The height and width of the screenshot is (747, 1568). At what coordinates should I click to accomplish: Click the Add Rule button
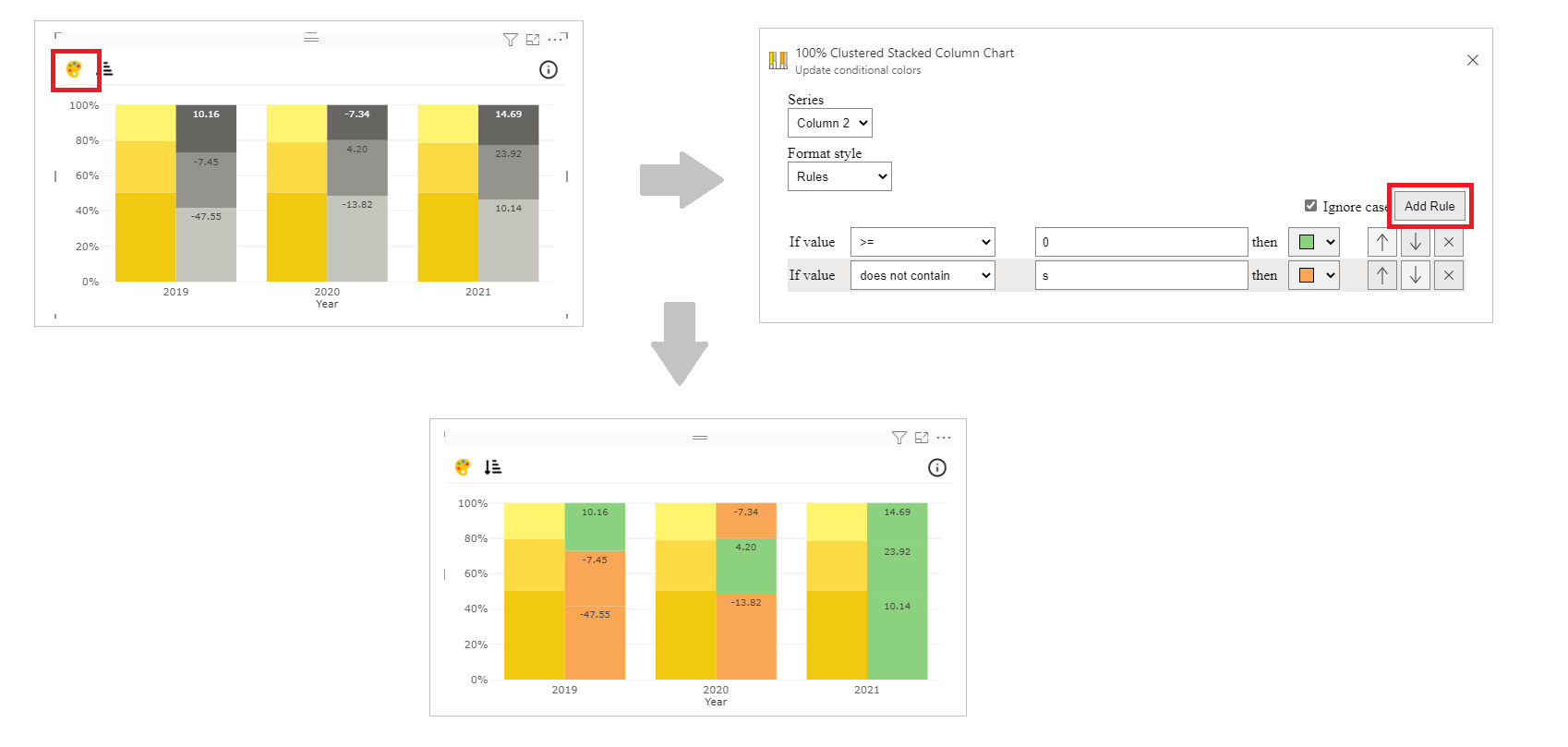[x=1429, y=205]
